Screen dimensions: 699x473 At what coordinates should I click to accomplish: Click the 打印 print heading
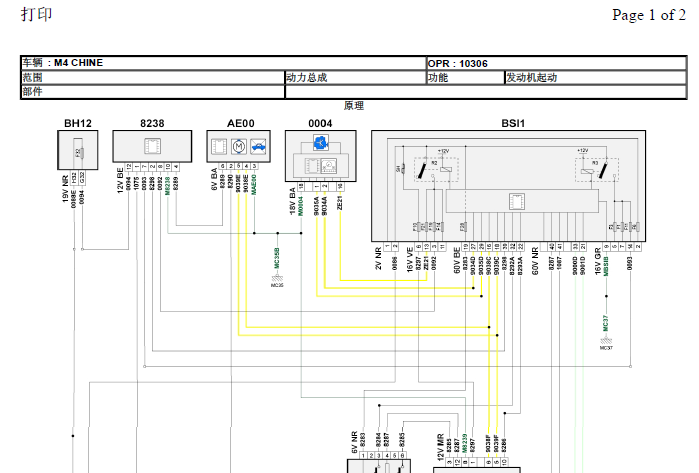coord(37,14)
